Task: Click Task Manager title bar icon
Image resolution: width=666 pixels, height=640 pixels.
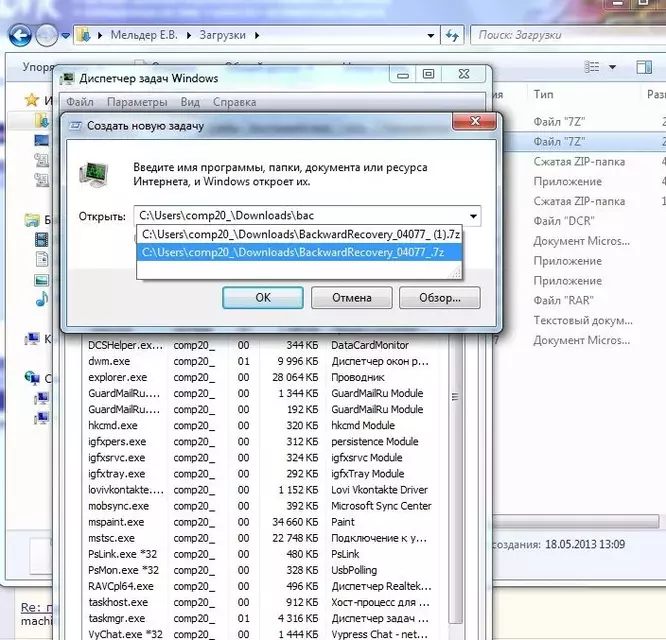Action: pyautogui.click(x=67, y=79)
